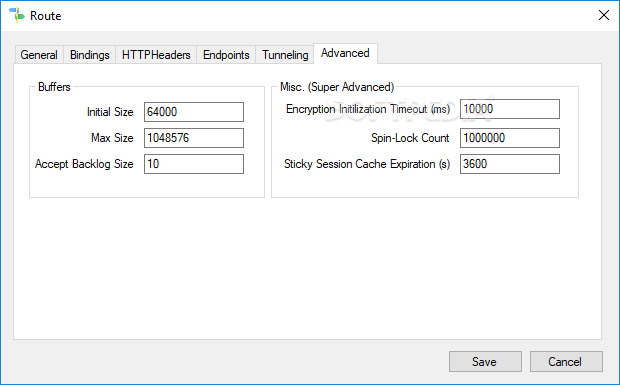Save the route settings
Viewport: 620px width, 385px height.
pos(485,362)
